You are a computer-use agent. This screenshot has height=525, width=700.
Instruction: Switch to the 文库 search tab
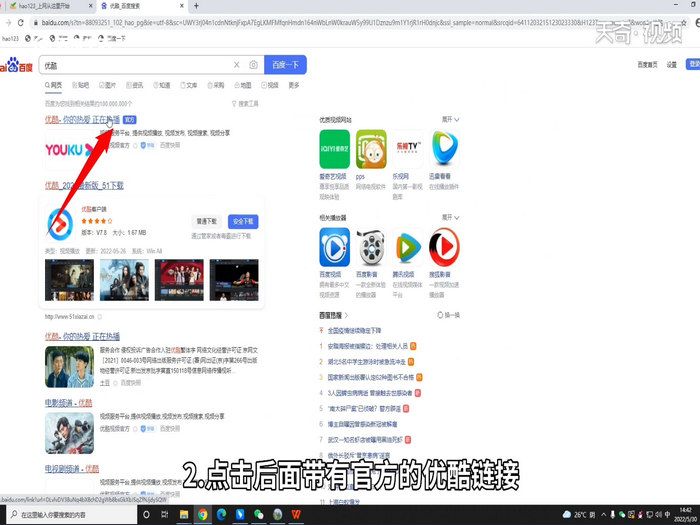[189, 85]
